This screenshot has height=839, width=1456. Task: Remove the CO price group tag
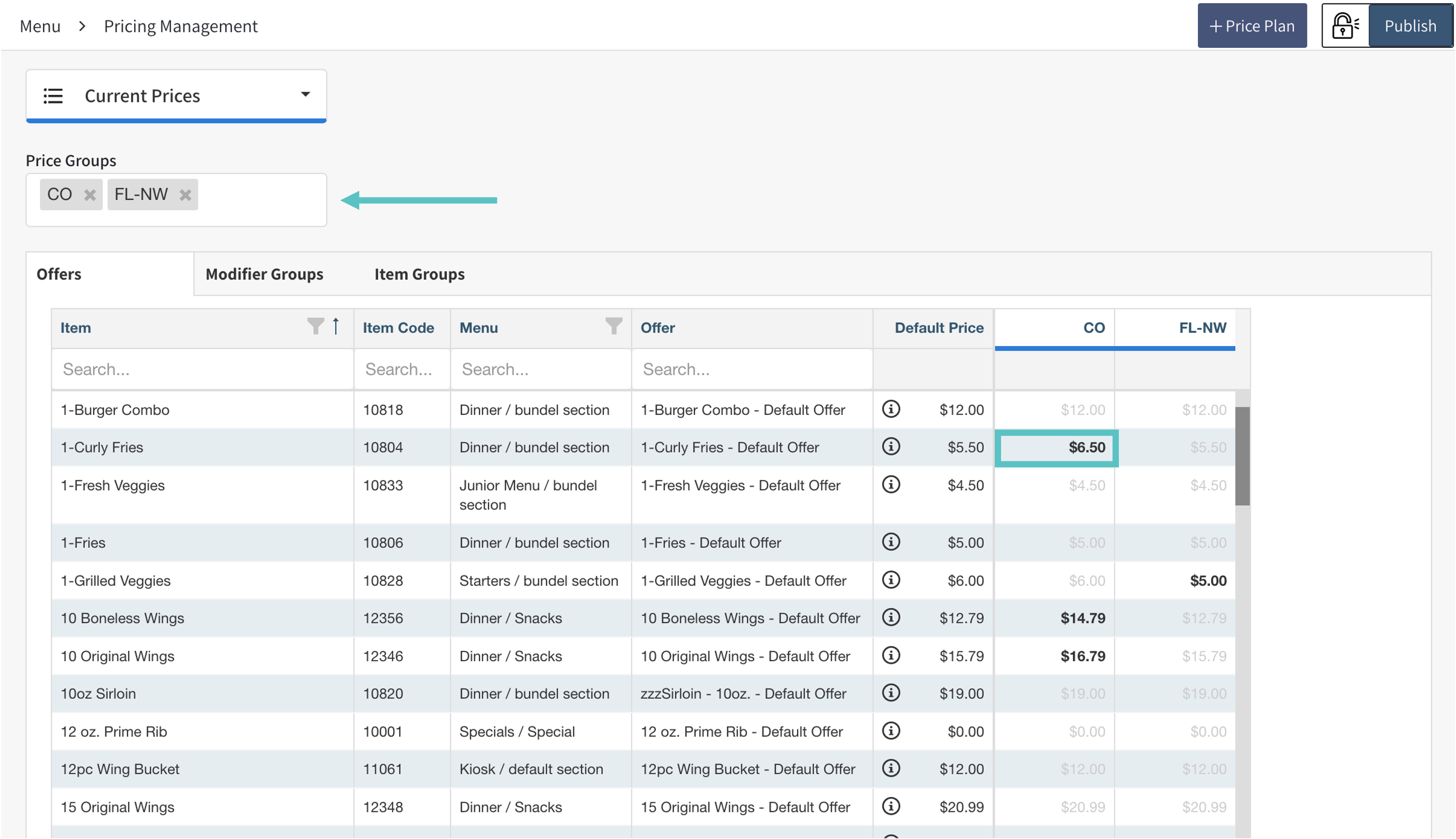click(89, 195)
